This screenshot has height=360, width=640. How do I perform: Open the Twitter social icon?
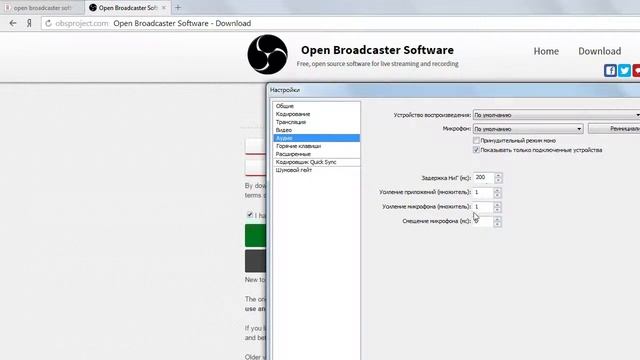pyautogui.click(x=624, y=71)
